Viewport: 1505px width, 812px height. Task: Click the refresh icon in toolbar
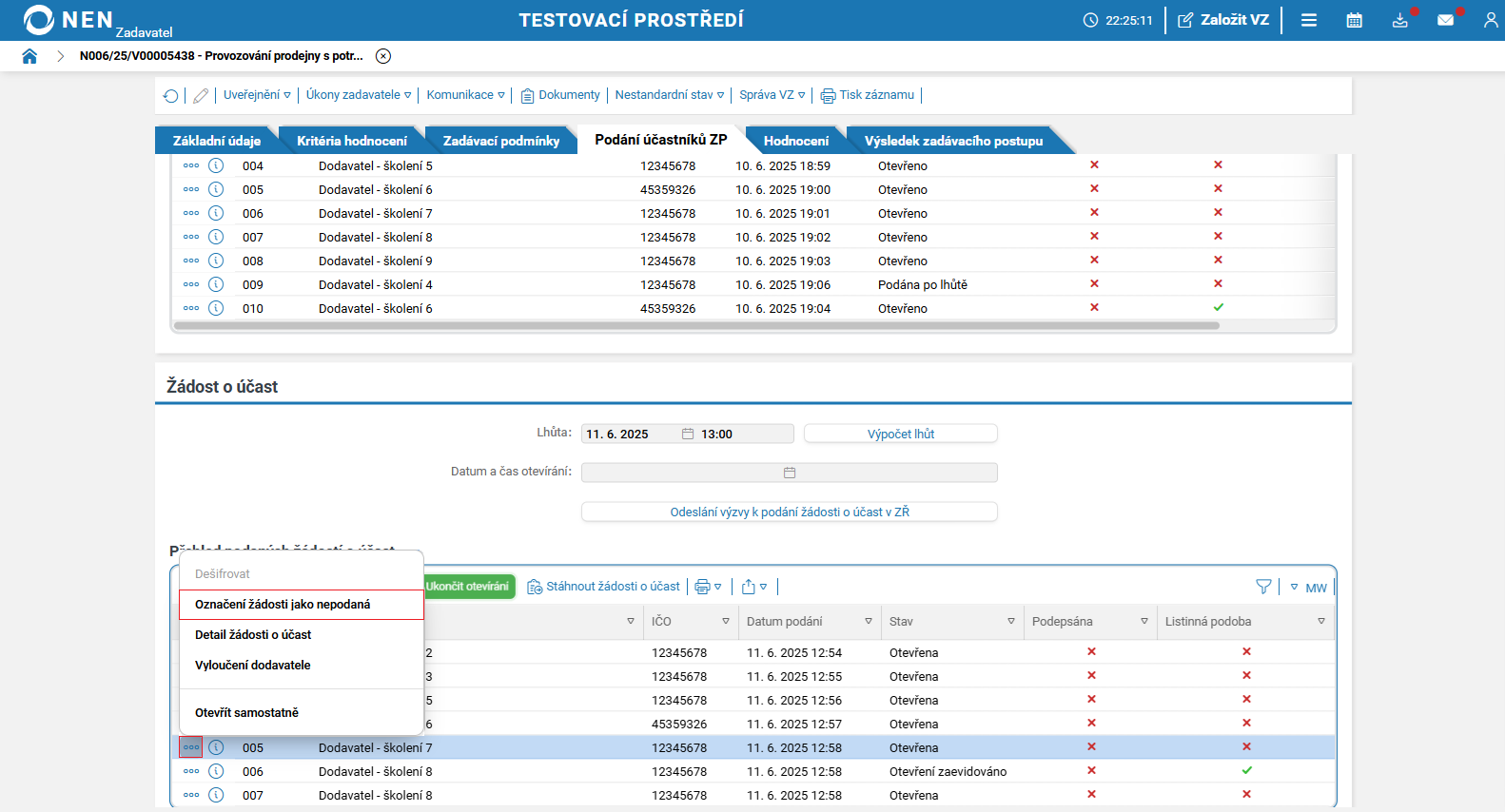click(x=170, y=95)
